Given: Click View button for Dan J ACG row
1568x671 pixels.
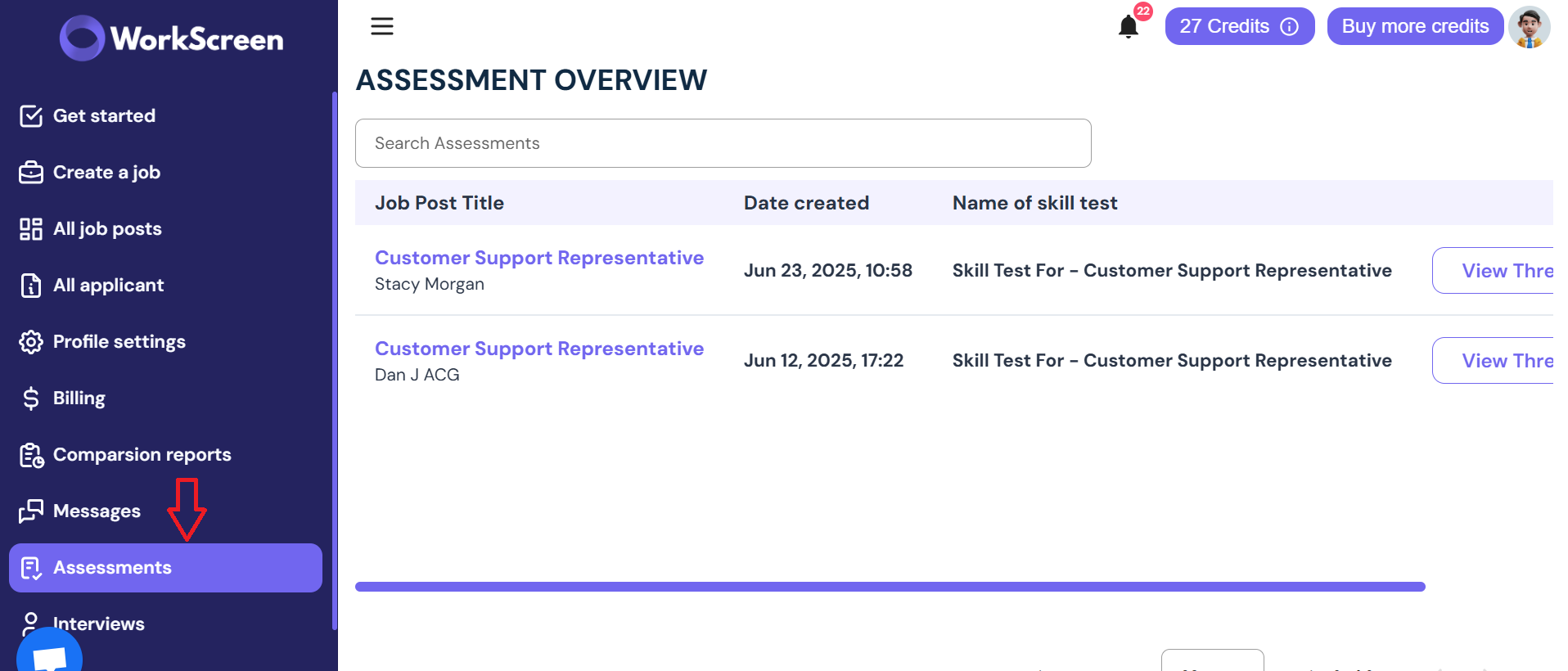Looking at the screenshot, I should click(x=1494, y=361).
